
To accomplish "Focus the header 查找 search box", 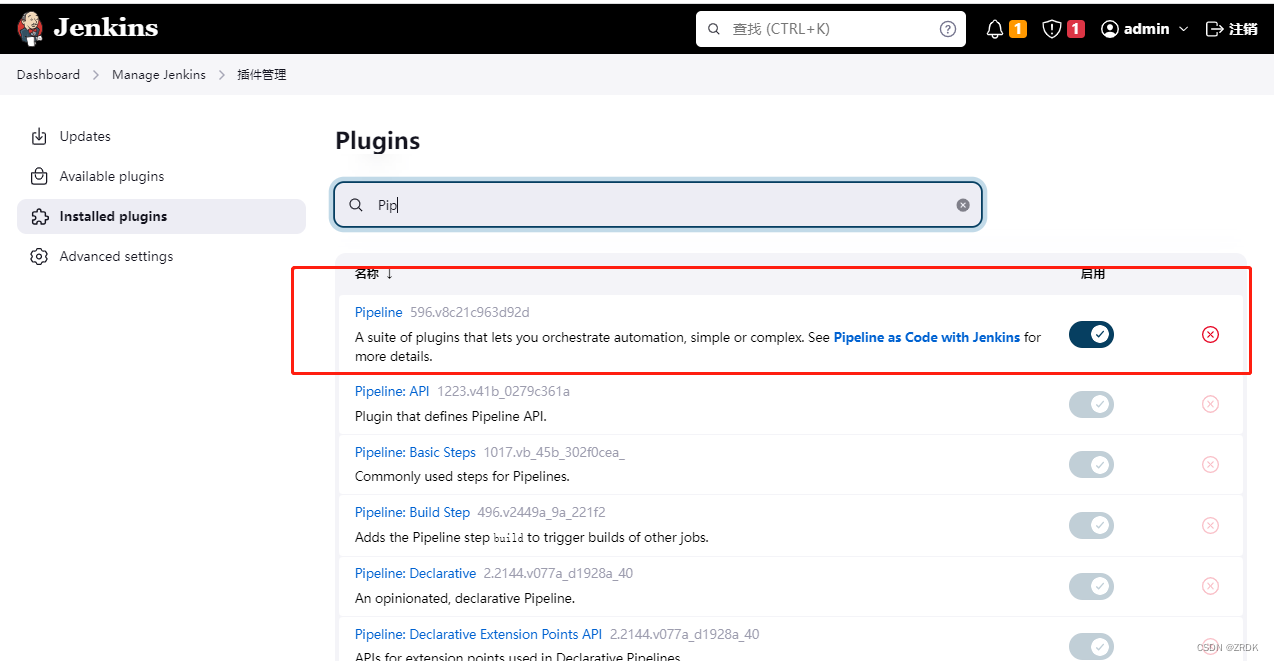I will (831, 29).
